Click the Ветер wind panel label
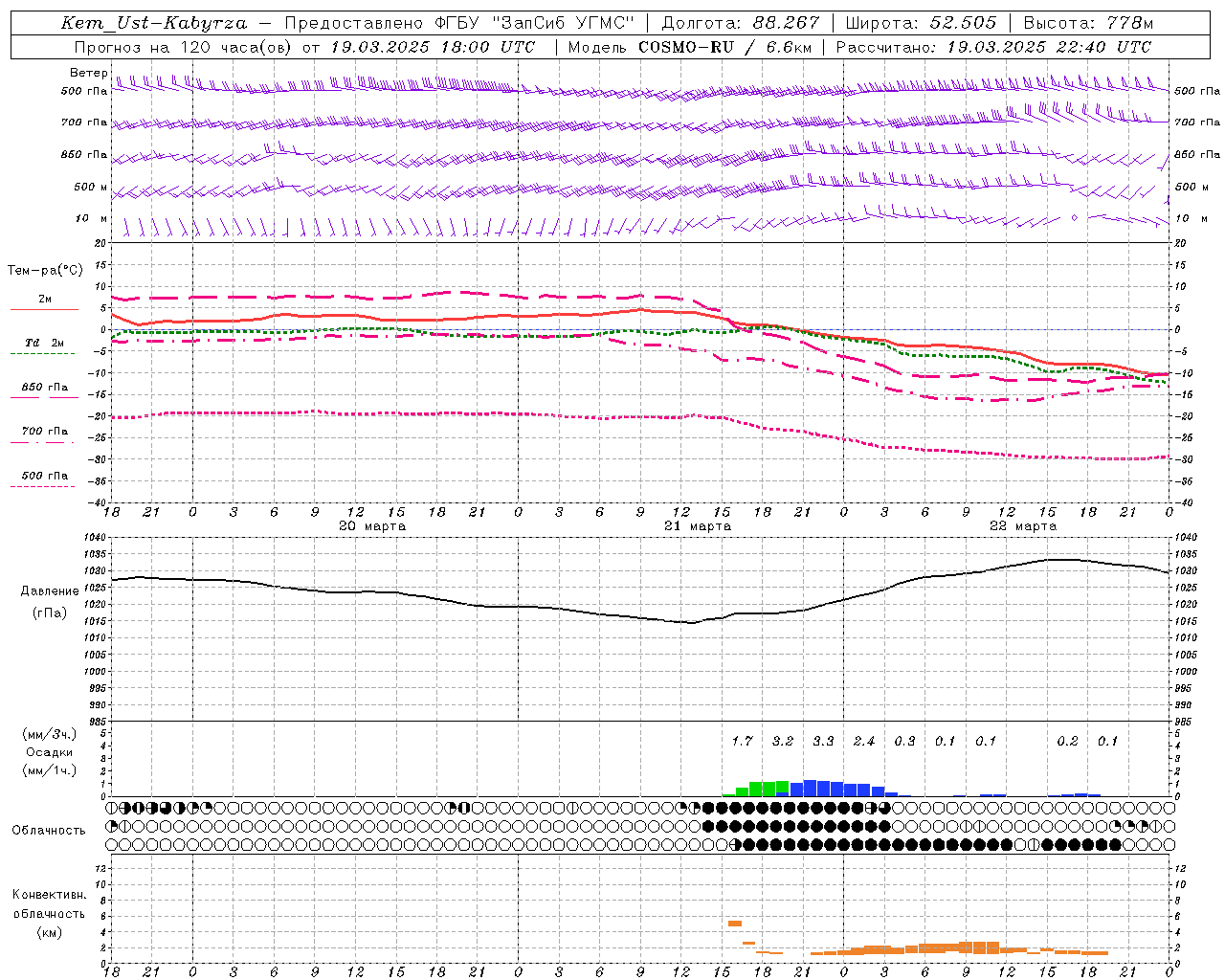This screenshot has width=1225, height=980. tap(88, 73)
